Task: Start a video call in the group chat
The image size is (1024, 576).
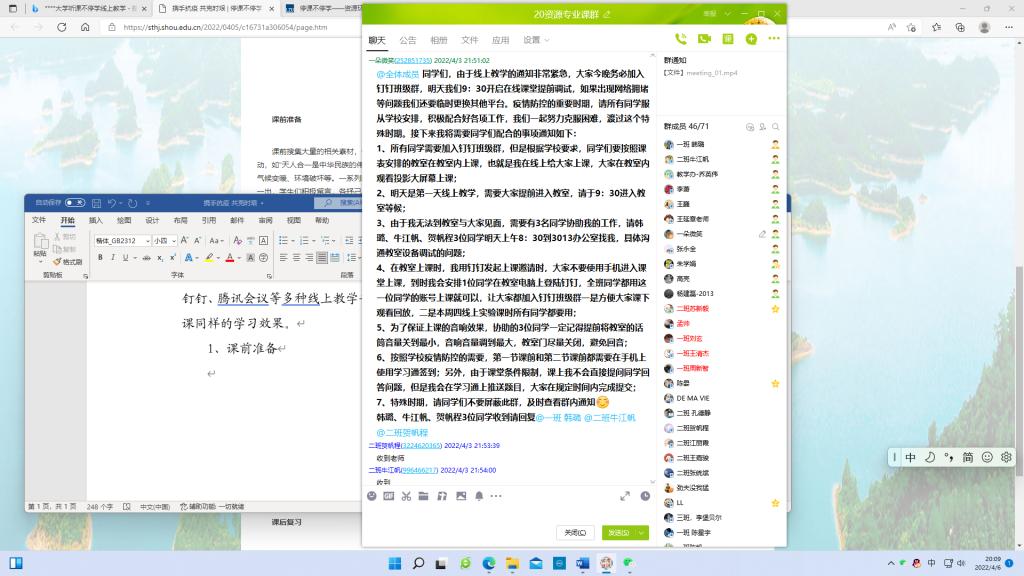Action: click(704, 40)
